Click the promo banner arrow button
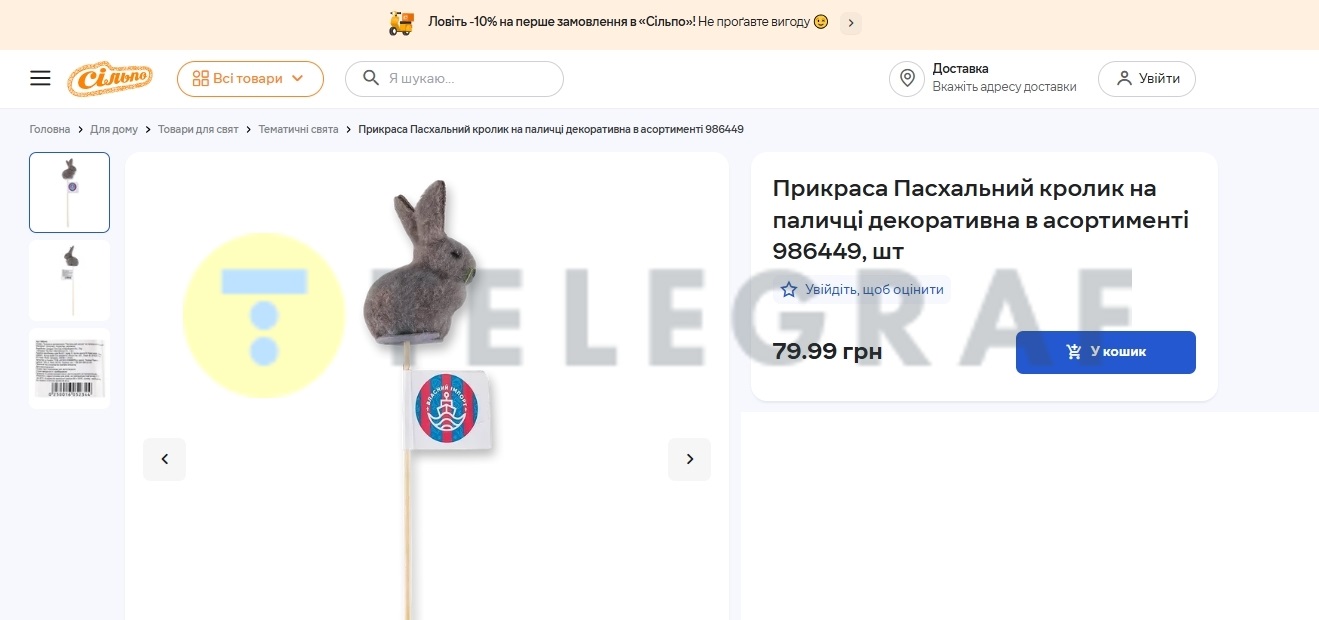Image resolution: width=1319 pixels, height=620 pixels. (x=851, y=22)
